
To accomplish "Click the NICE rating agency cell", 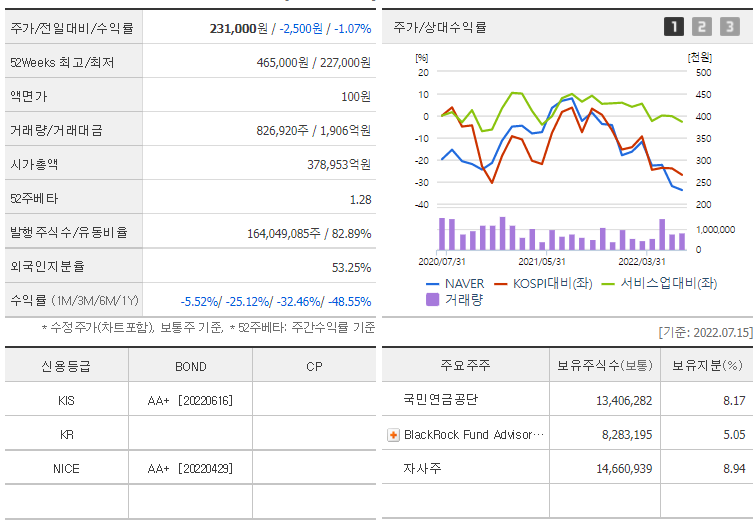I will pos(66,469).
